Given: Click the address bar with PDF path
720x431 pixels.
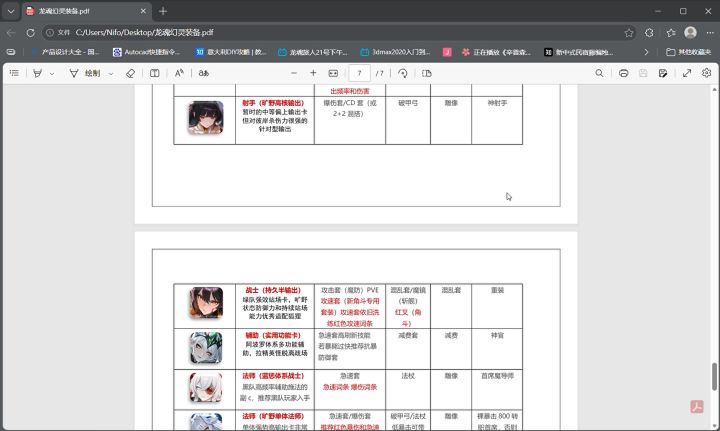Looking at the screenshot, I should click(340, 33).
